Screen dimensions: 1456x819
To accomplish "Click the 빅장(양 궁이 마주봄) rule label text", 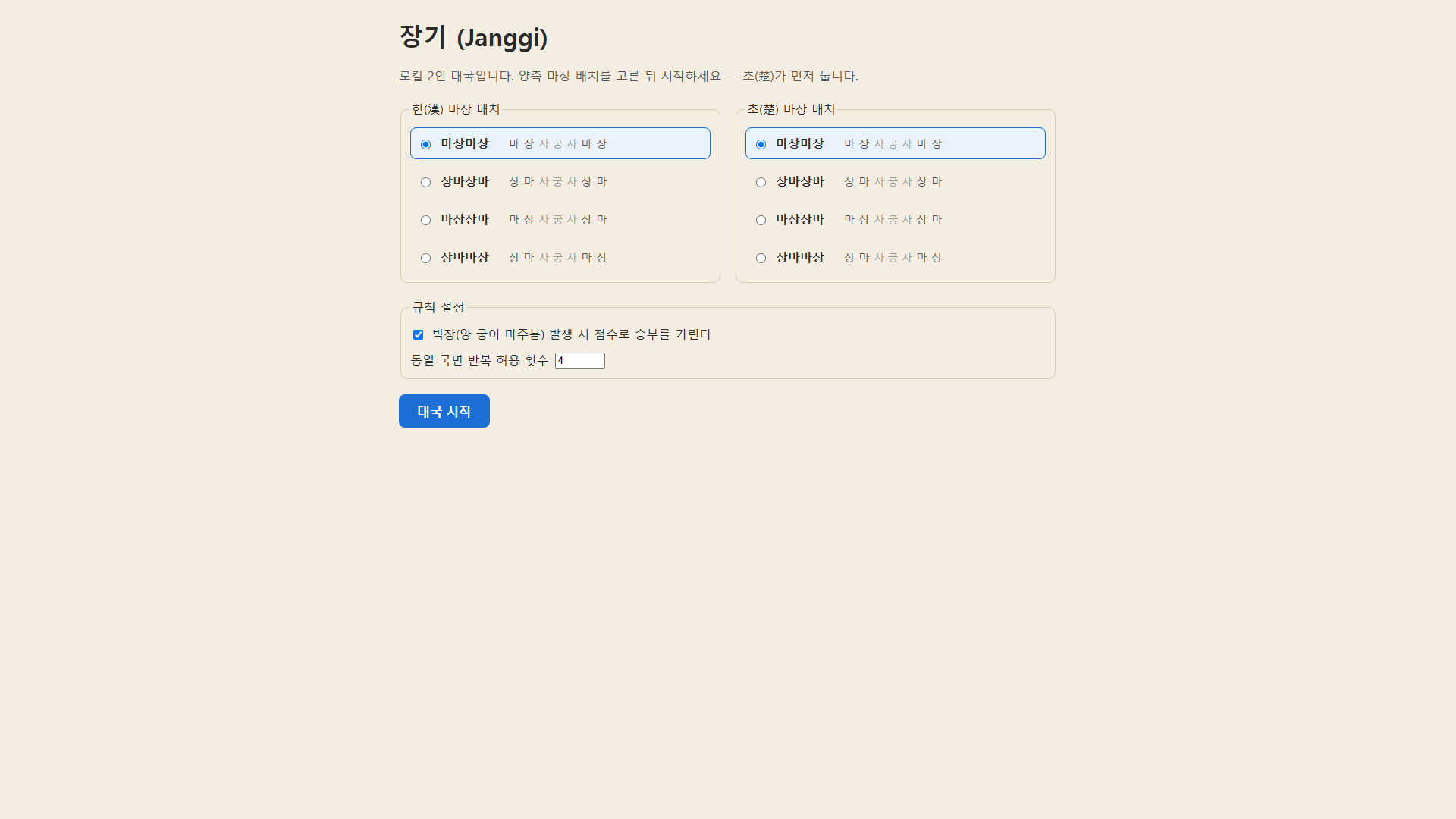I will tap(572, 334).
